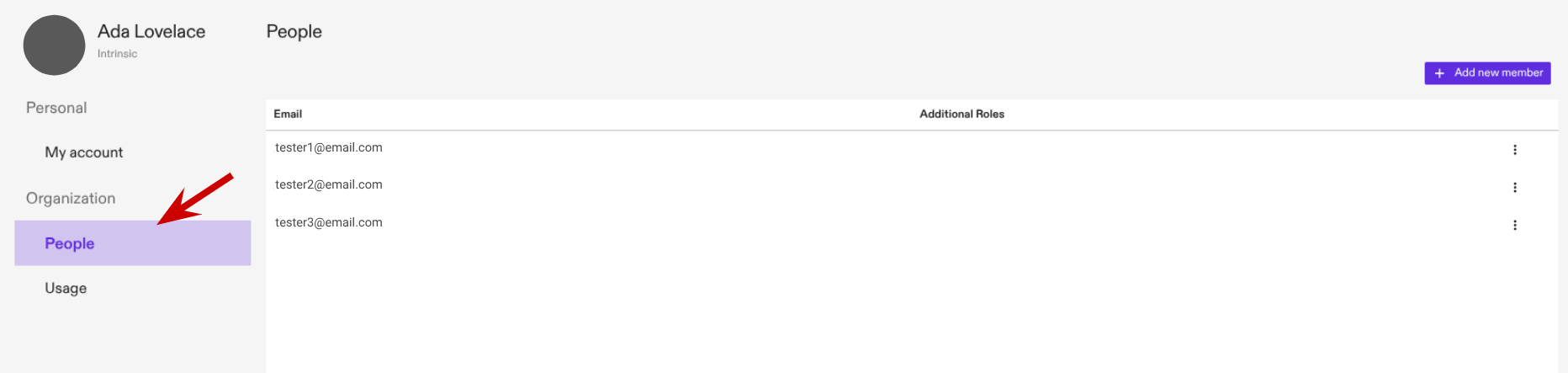Image resolution: width=1568 pixels, height=373 pixels.
Task: Click the Additional Roles column header
Action: point(961,114)
